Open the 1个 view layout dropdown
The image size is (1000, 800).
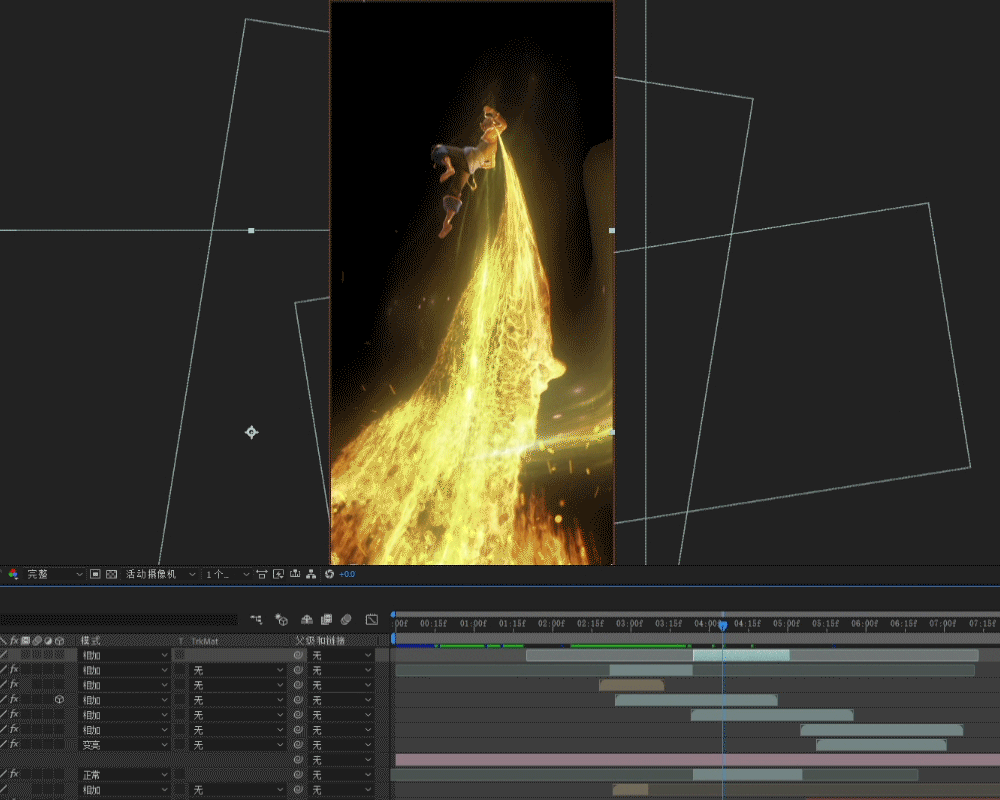tap(227, 574)
